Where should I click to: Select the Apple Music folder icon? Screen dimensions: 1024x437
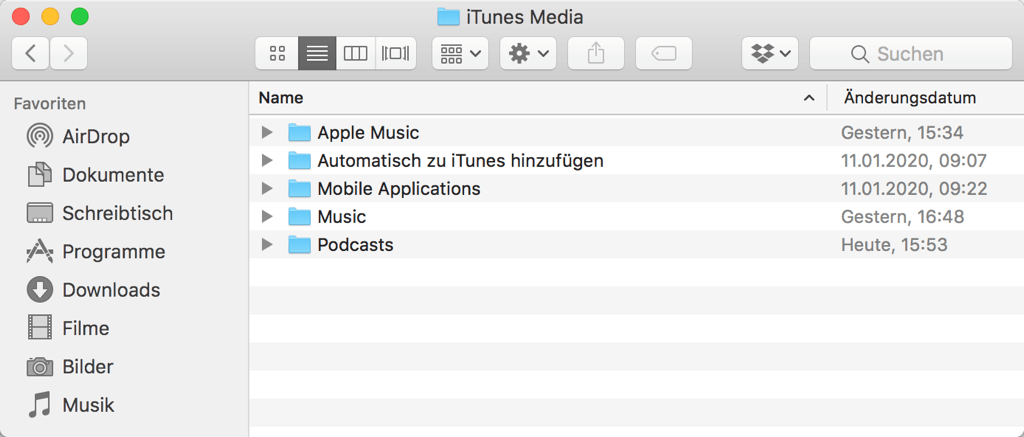(299, 133)
